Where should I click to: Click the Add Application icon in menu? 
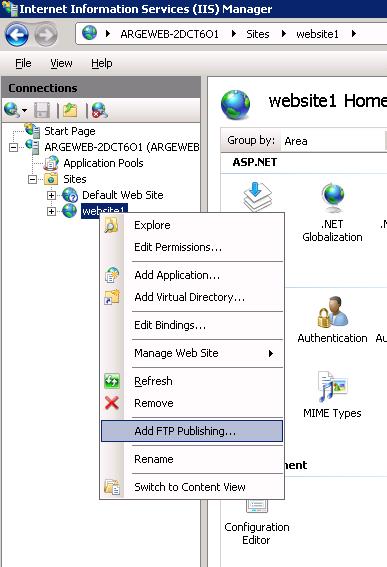pyautogui.click(x=112, y=275)
